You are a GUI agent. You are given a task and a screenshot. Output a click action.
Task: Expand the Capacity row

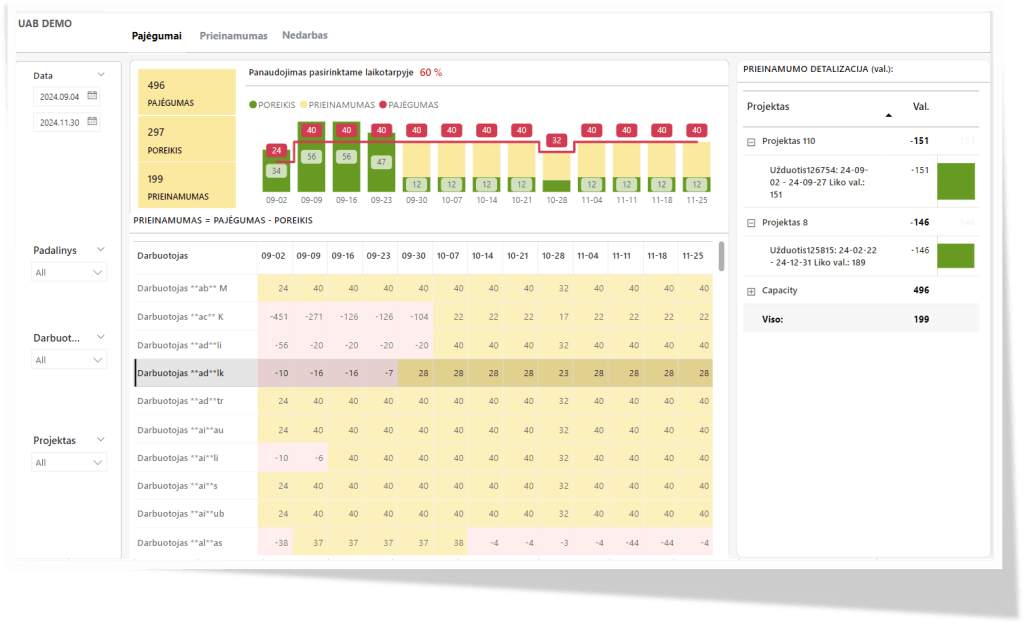[x=751, y=291]
